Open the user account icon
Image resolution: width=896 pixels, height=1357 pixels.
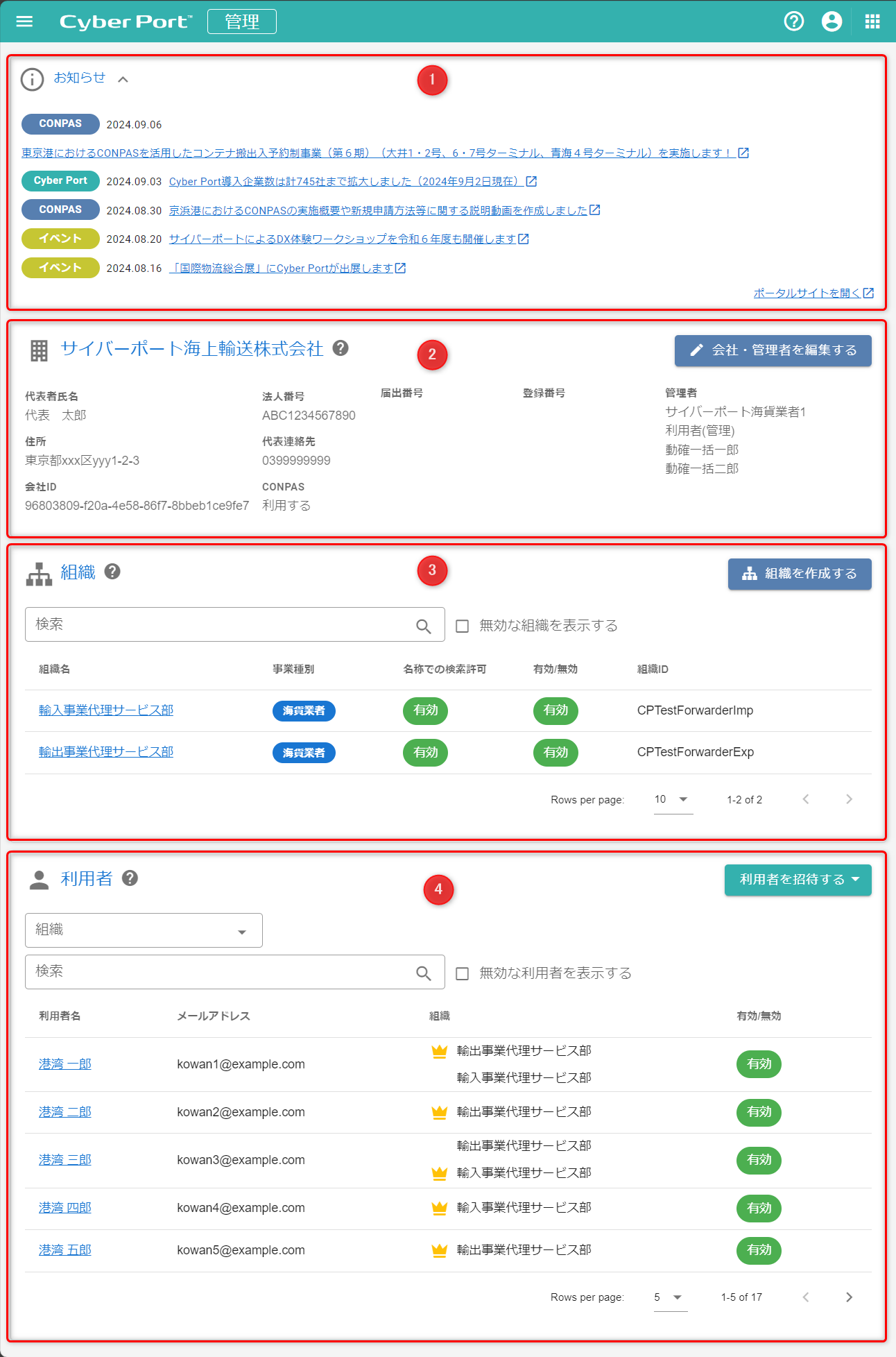coord(832,22)
